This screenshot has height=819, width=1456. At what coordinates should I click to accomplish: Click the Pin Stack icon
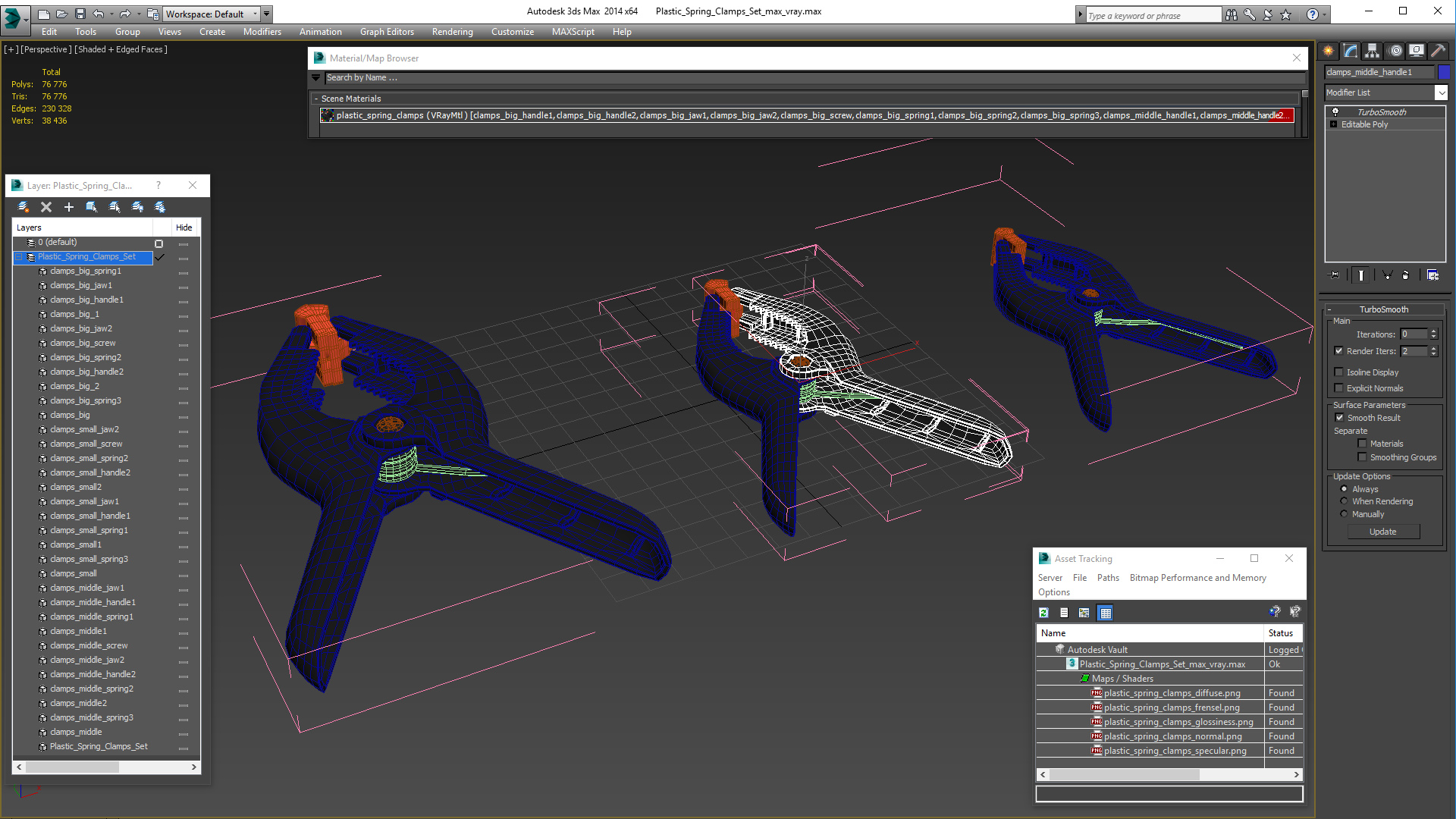click(1335, 275)
